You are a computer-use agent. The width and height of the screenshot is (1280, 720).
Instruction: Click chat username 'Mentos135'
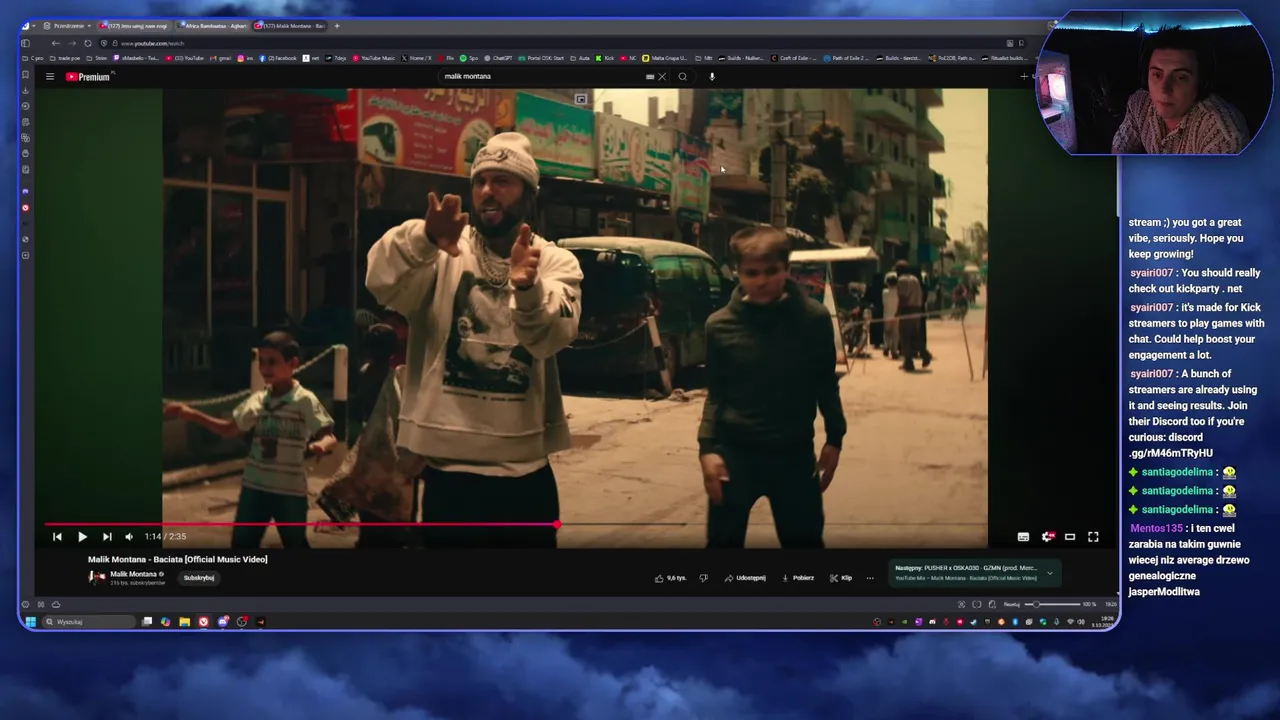coord(1156,528)
